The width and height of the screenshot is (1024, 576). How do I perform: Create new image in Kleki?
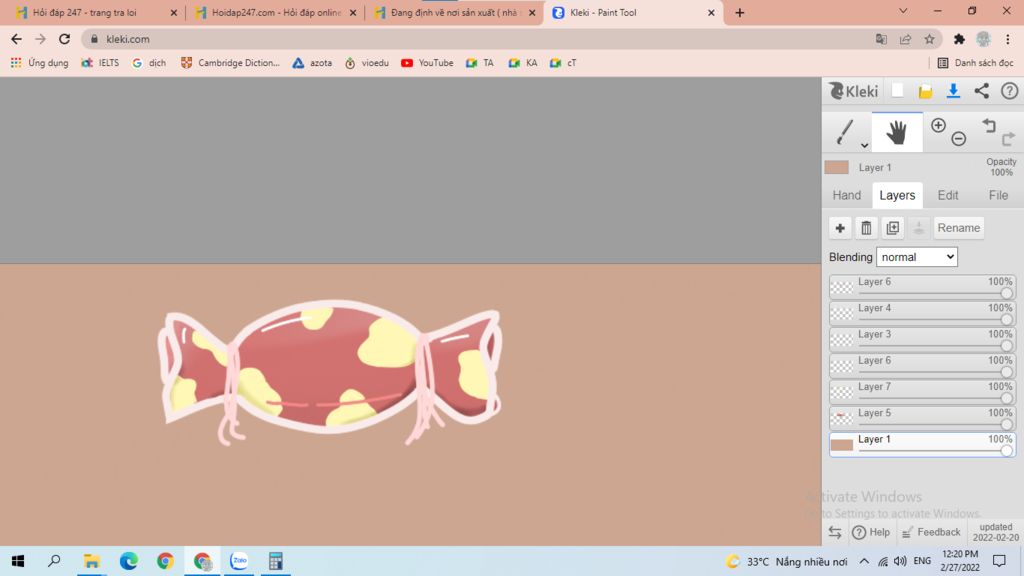click(897, 91)
